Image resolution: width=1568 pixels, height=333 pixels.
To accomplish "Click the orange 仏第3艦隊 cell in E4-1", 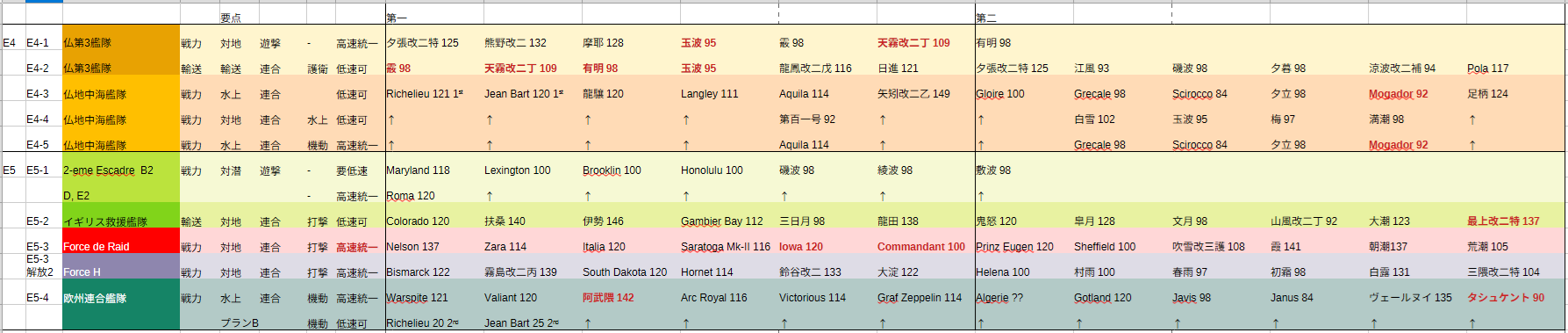I will point(121,43).
